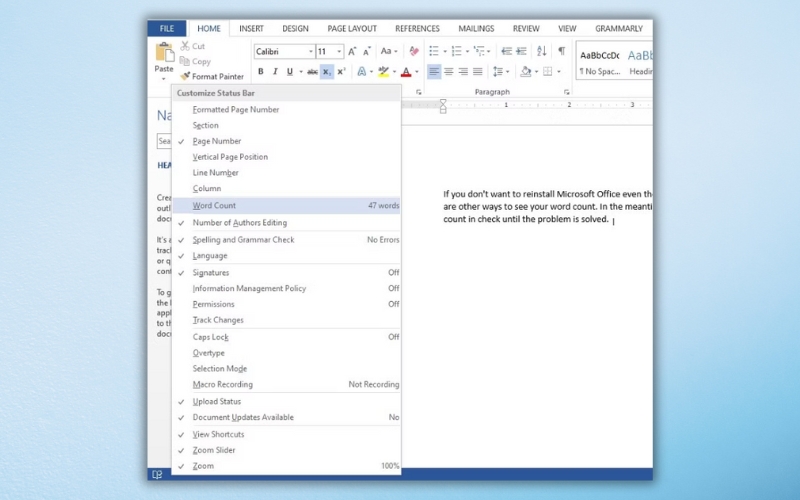The image size is (800, 500).
Task: Cut the selection with scissors icon
Action: click(192, 46)
